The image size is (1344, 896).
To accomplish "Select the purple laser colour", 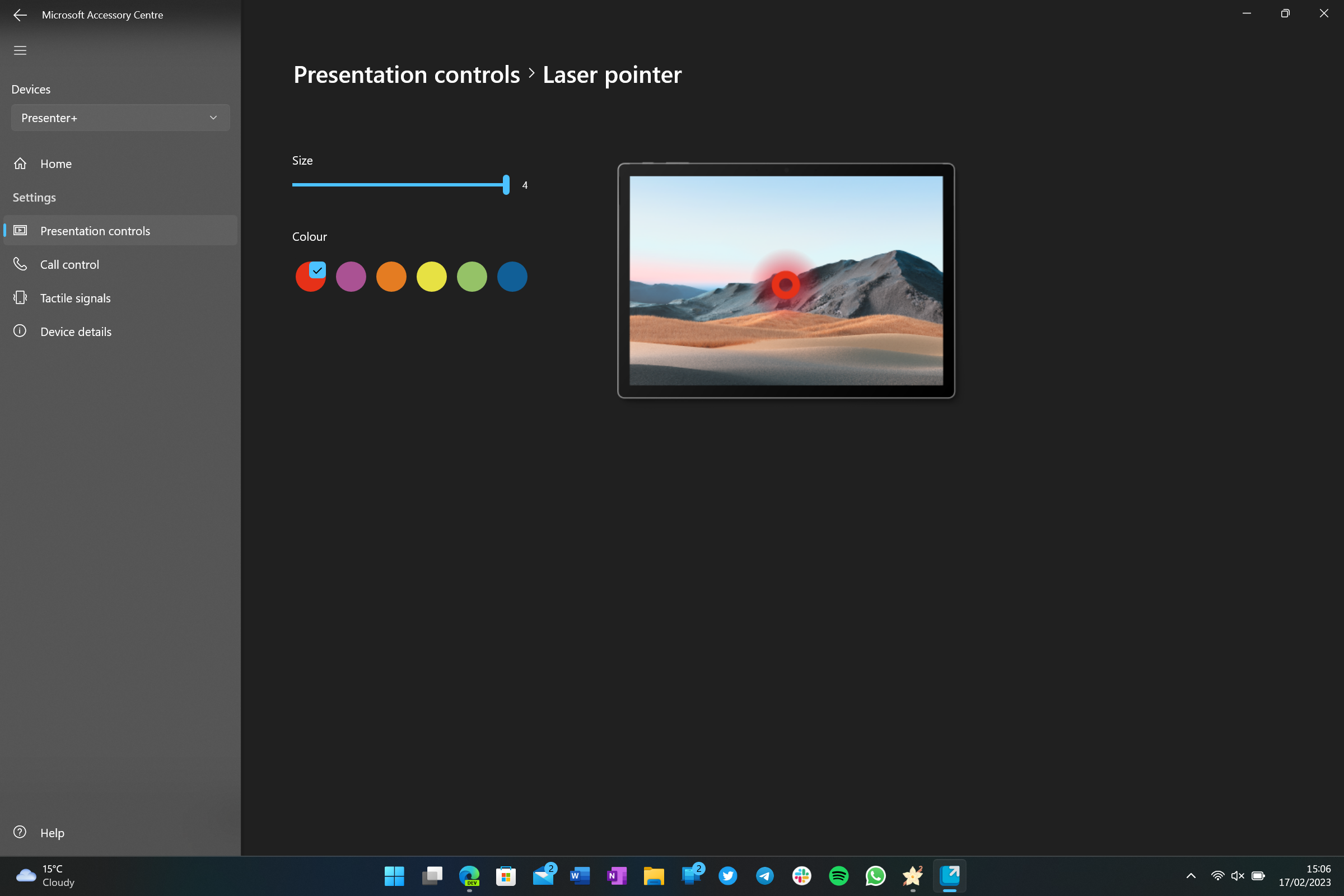I will [351, 277].
